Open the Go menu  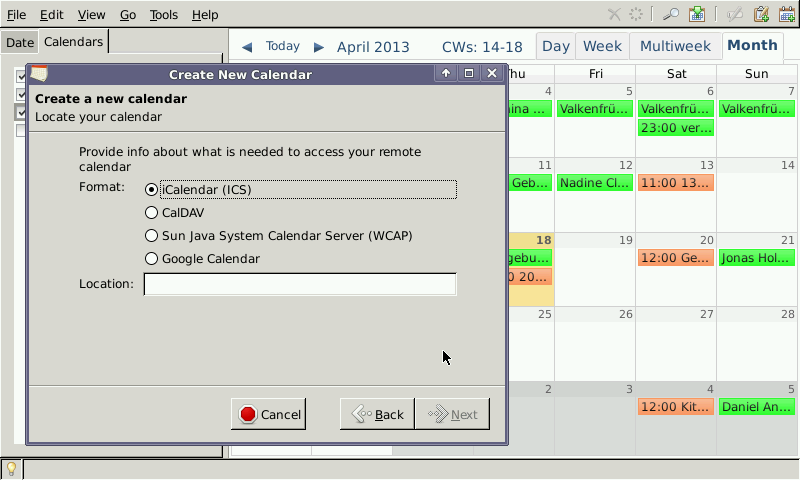[x=128, y=15]
